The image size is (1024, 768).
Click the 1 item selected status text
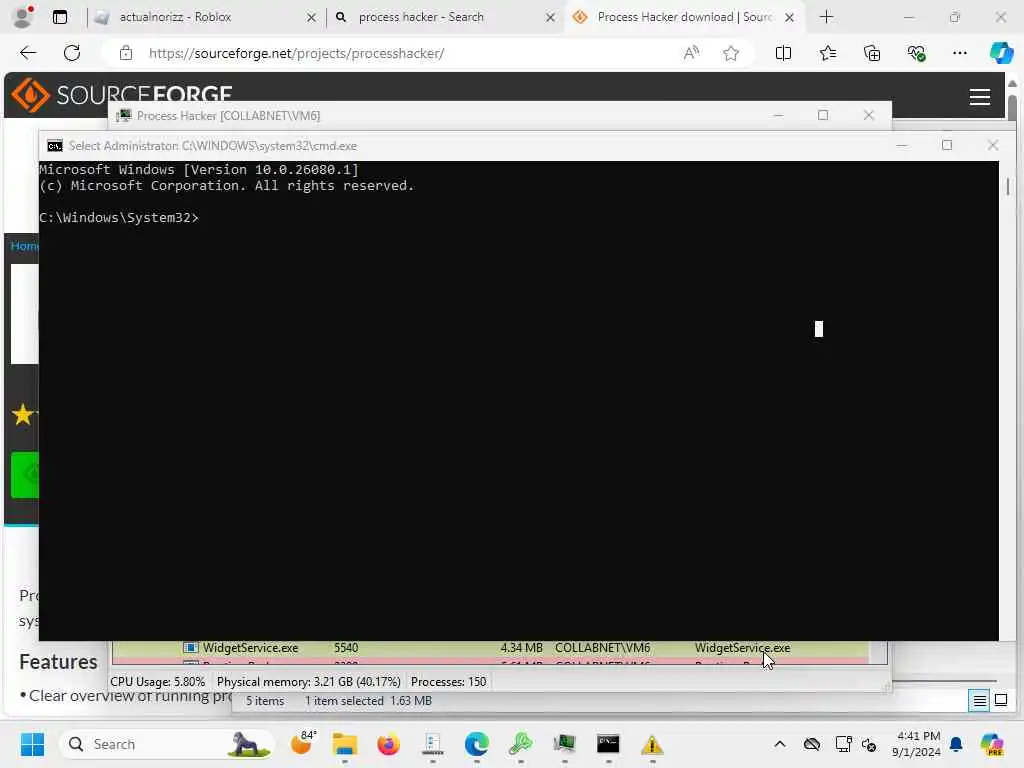tap(344, 701)
